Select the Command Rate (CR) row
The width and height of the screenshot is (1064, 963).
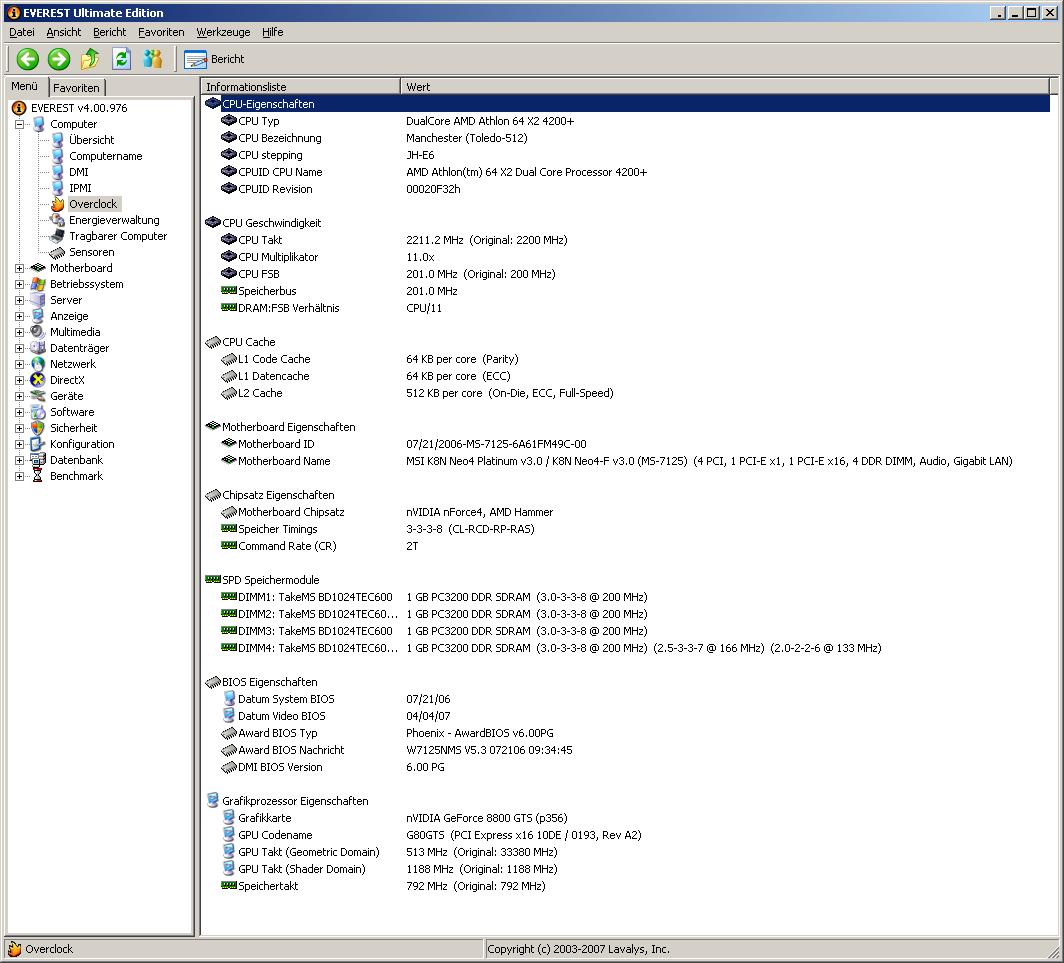(x=626, y=546)
